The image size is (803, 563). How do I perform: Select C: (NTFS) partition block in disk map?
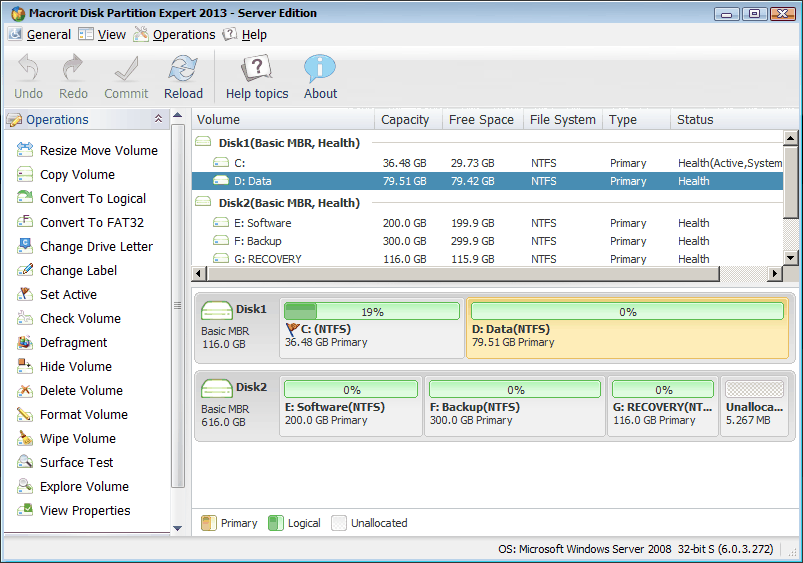(372, 328)
